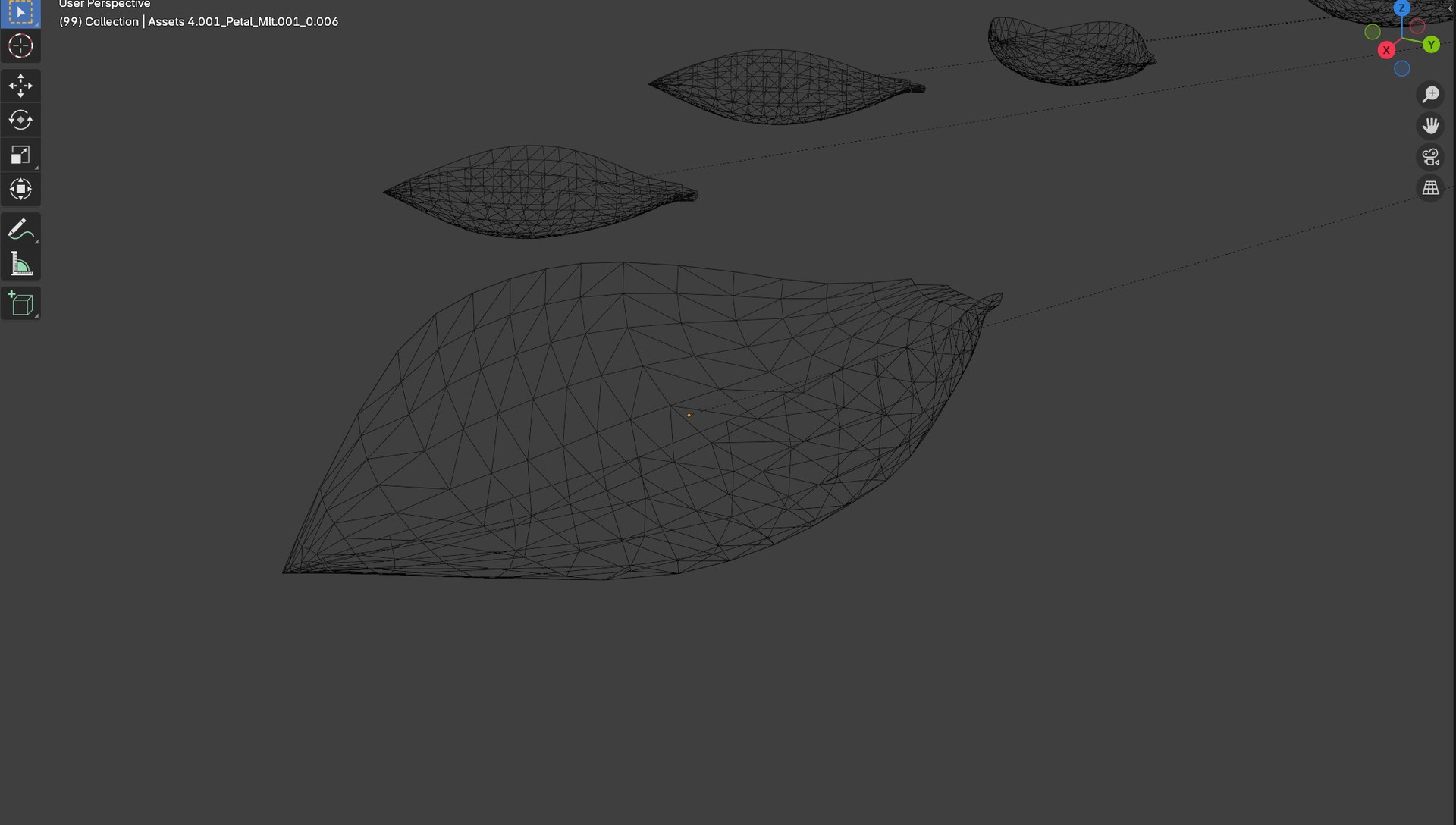The height and width of the screenshot is (825, 1456).
Task: Click the zoom magnifier viewport button
Action: [x=1430, y=94]
